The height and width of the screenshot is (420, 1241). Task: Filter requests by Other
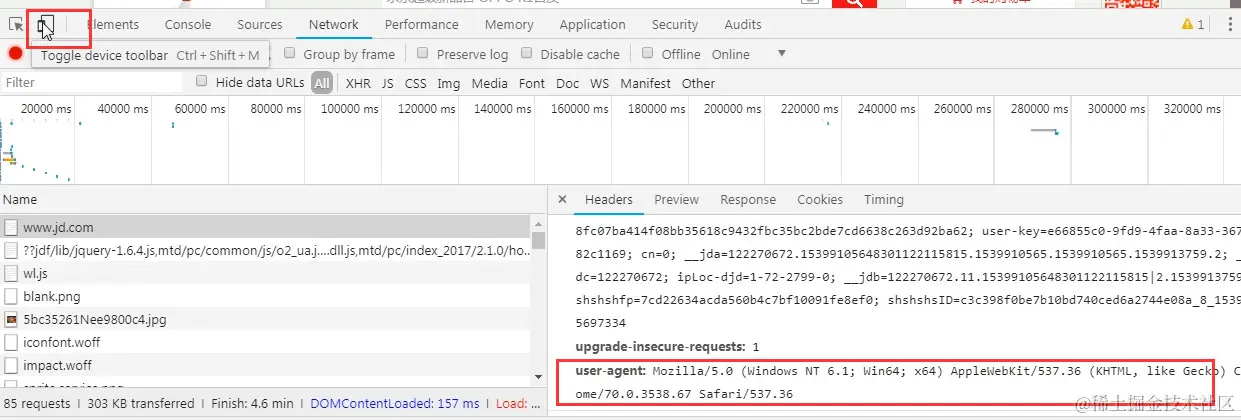[x=699, y=83]
